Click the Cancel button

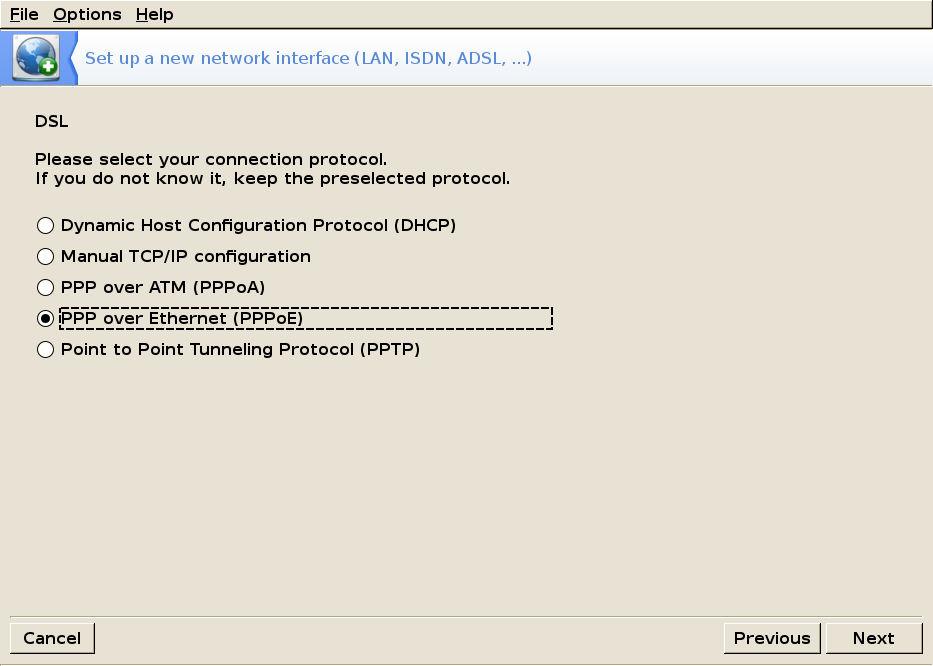pyautogui.click(x=52, y=638)
